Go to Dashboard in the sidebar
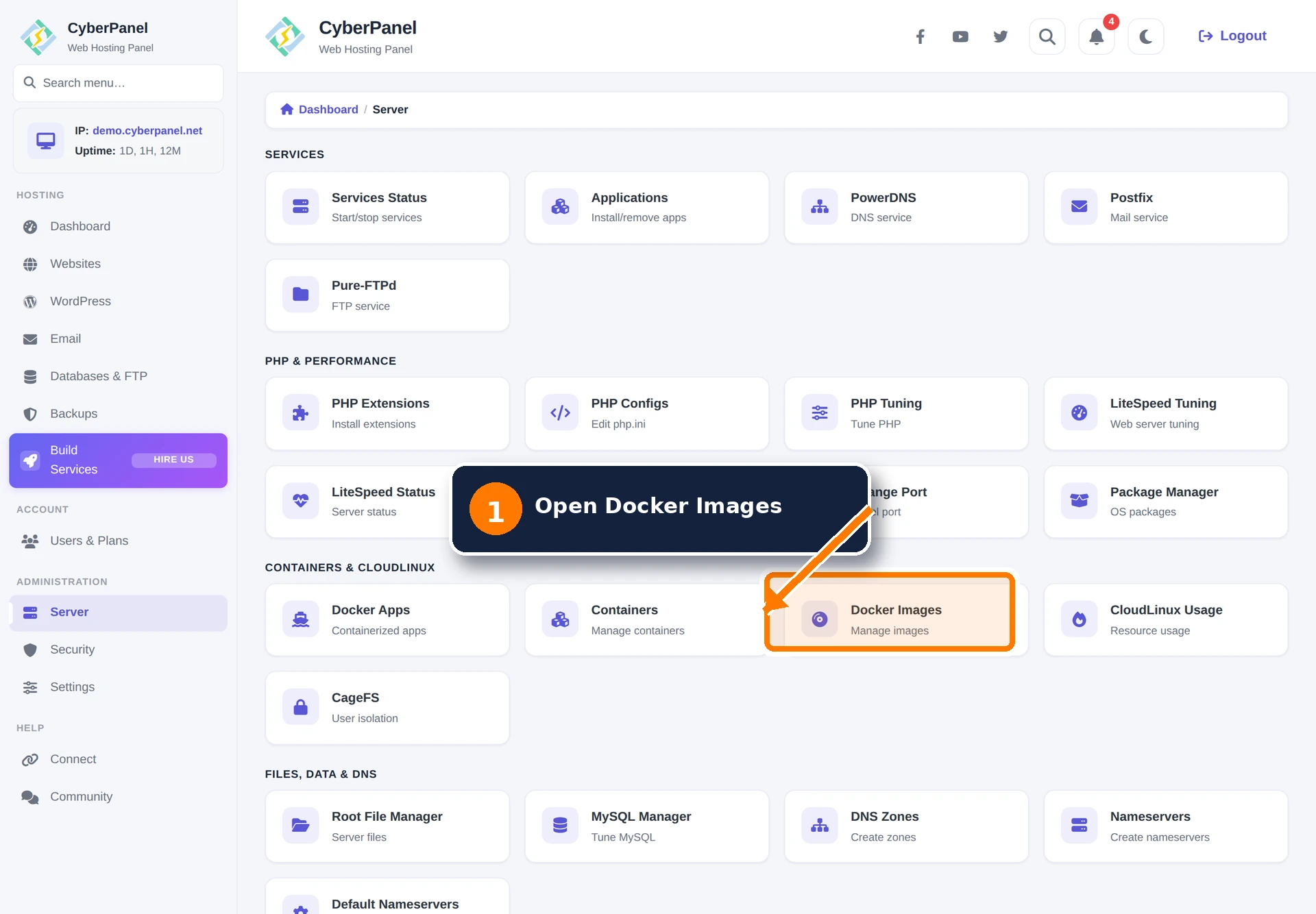The width and height of the screenshot is (1316, 914). [118, 227]
